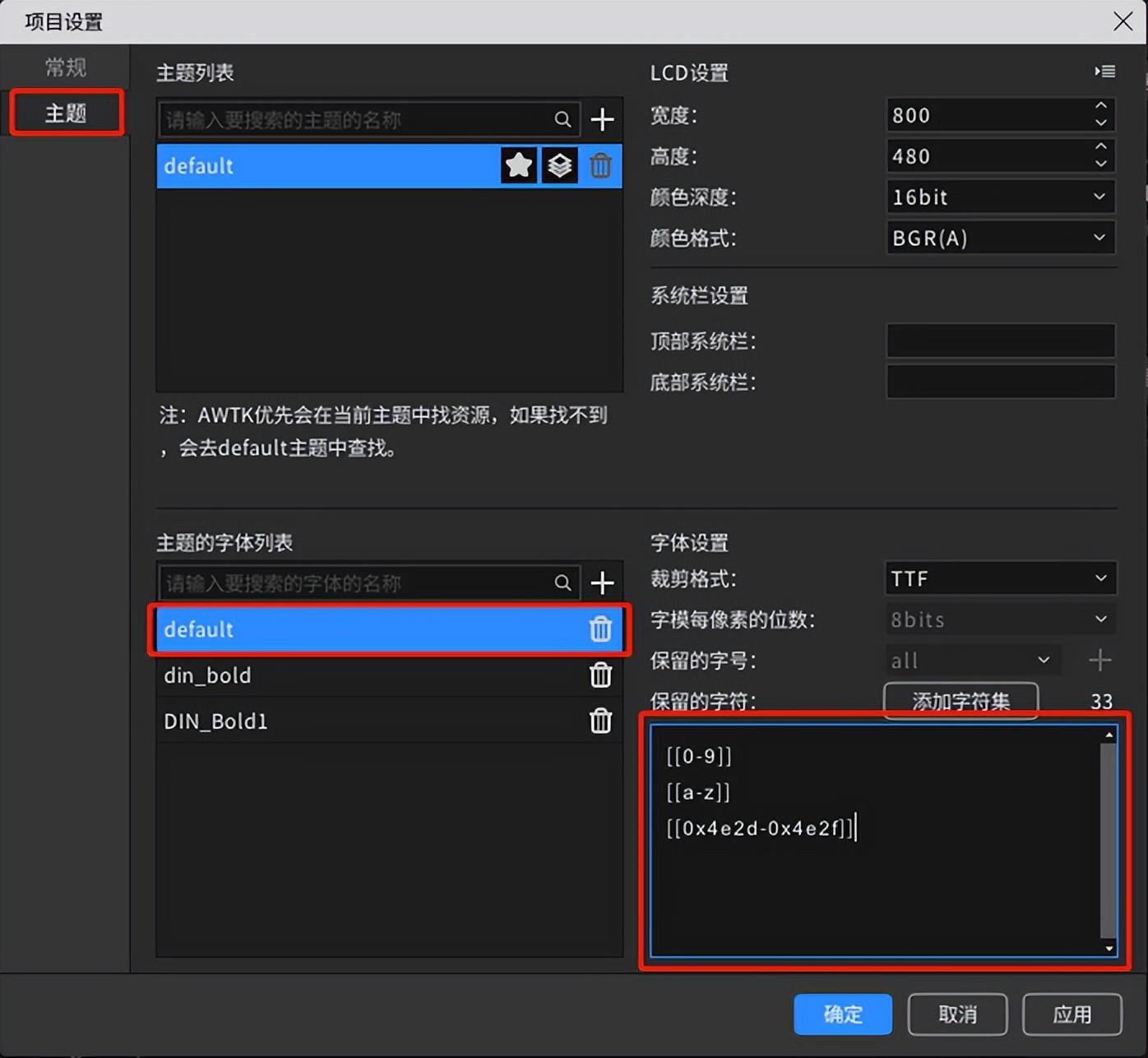The width and height of the screenshot is (1148, 1058).
Task: Add a new font with the plus icon
Action: (x=603, y=582)
